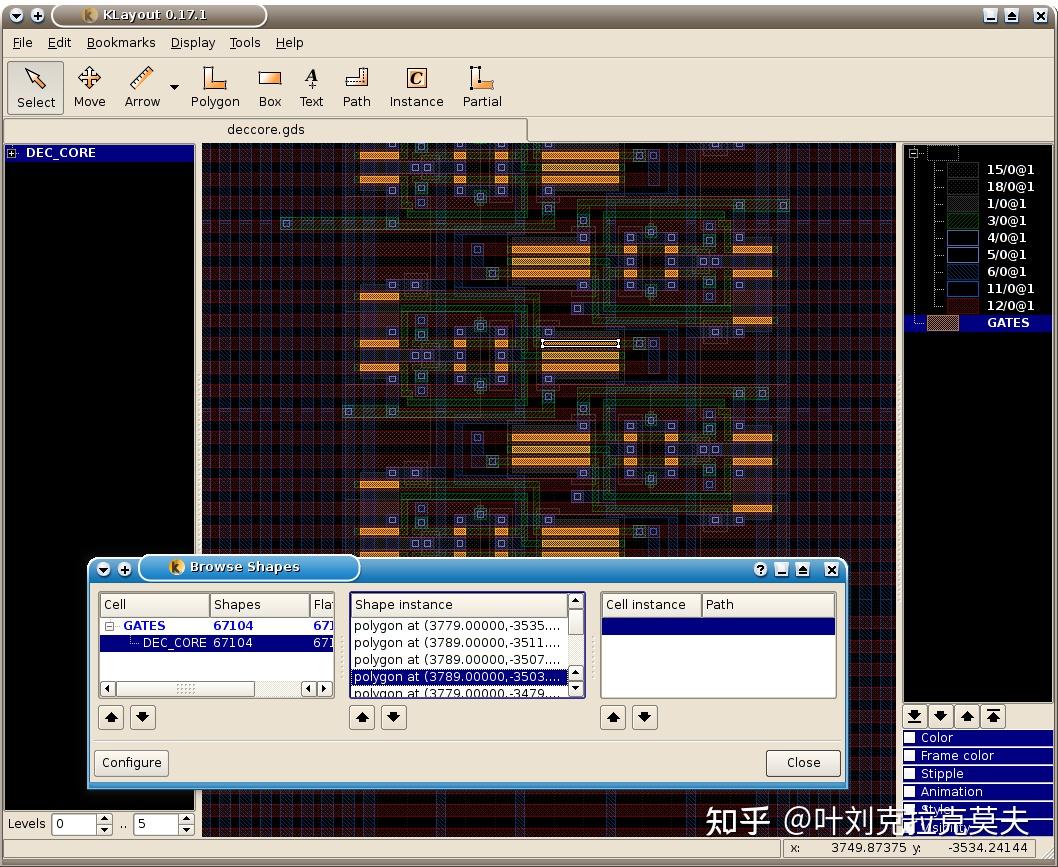Screen dimensions: 1058x867
Task: Close the Browse Shapes dialog via Close button
Action: [x=803, y=762]
